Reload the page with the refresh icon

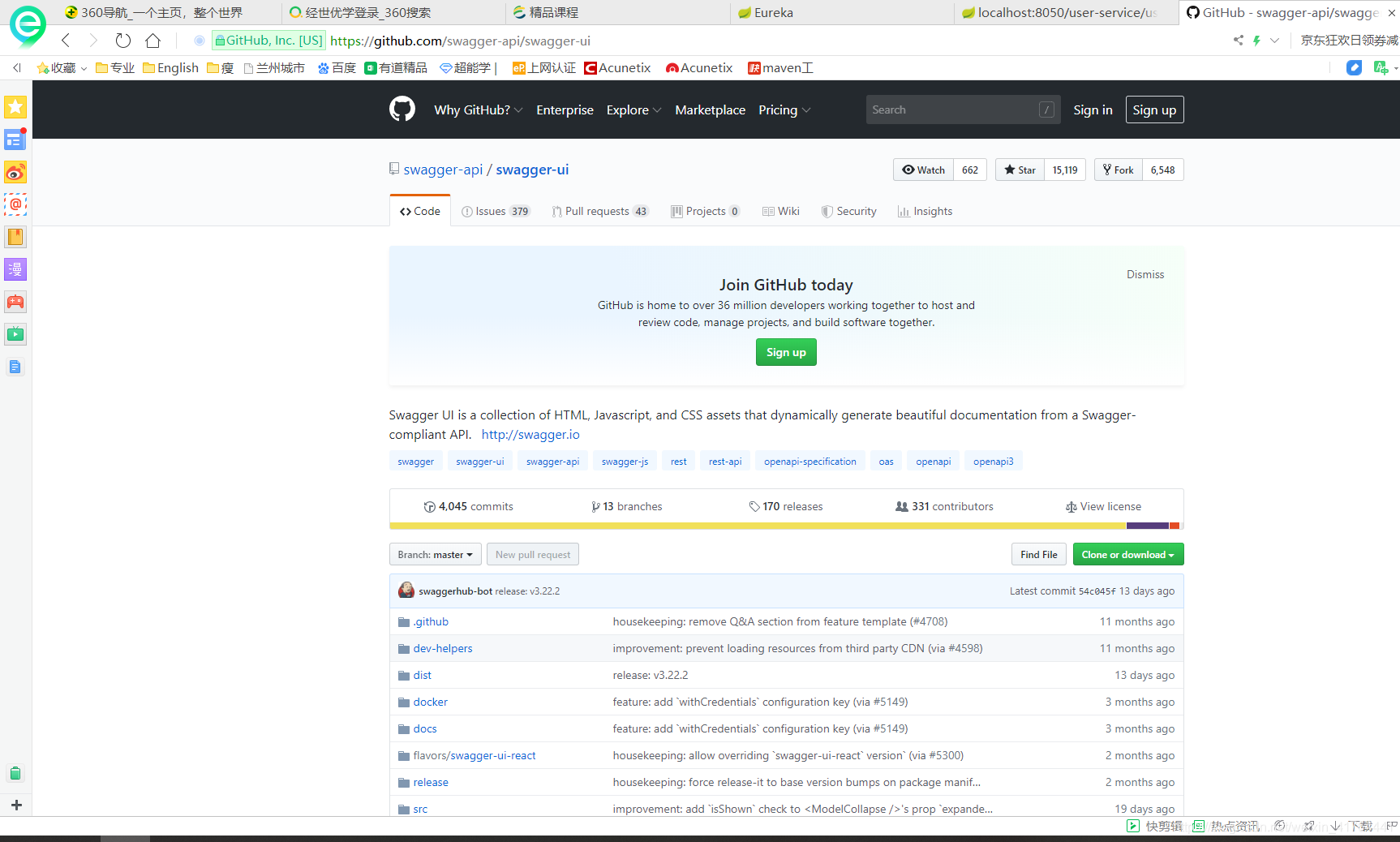click(123, 41)
